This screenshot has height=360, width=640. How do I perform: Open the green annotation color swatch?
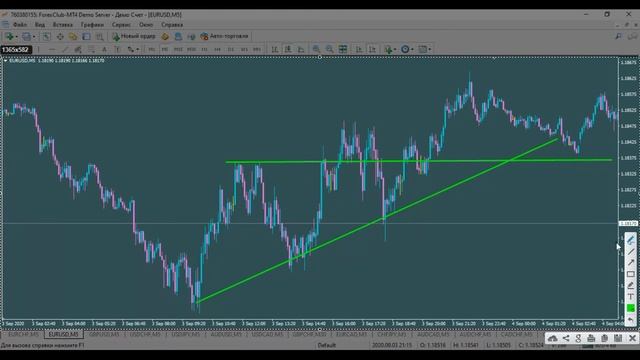tap(631, 308)
